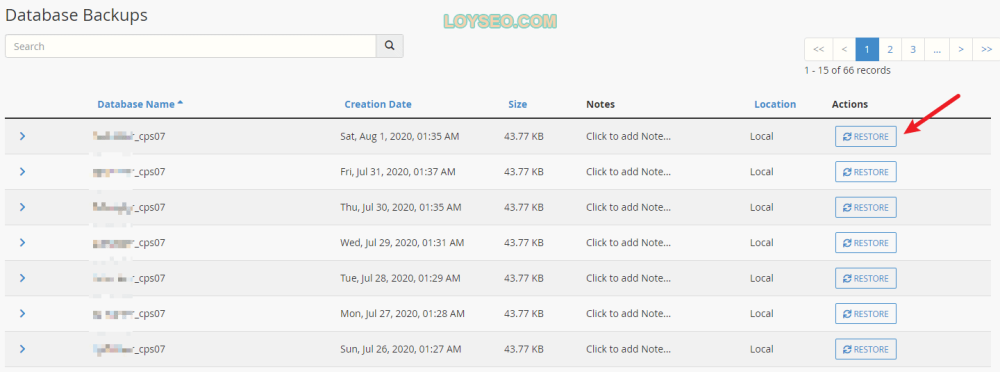Expand the Jul 29, 2020 backup row

coord(22,242)
